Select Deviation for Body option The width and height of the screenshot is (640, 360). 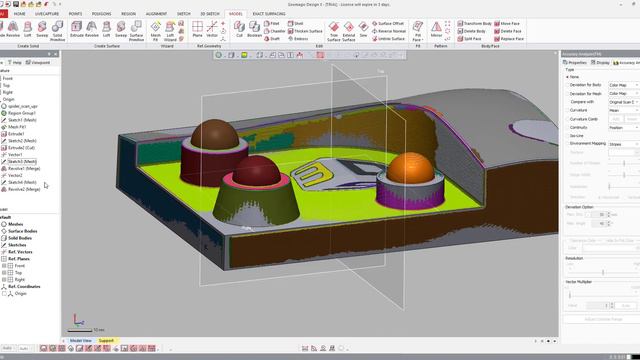pos(584,85)
